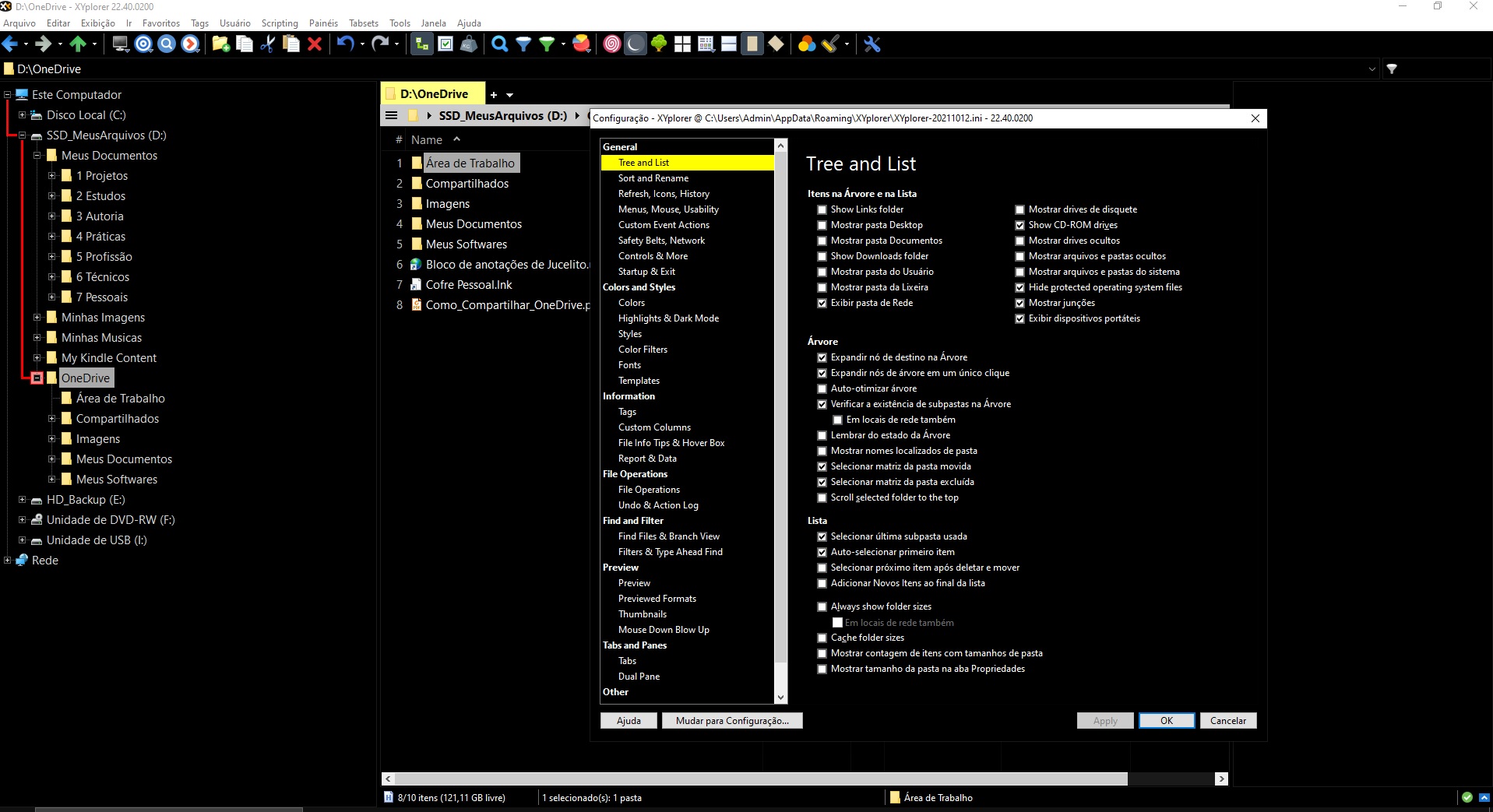Click the red Delete X icon
Screen dimensions: 1493x812
[315, 44]
